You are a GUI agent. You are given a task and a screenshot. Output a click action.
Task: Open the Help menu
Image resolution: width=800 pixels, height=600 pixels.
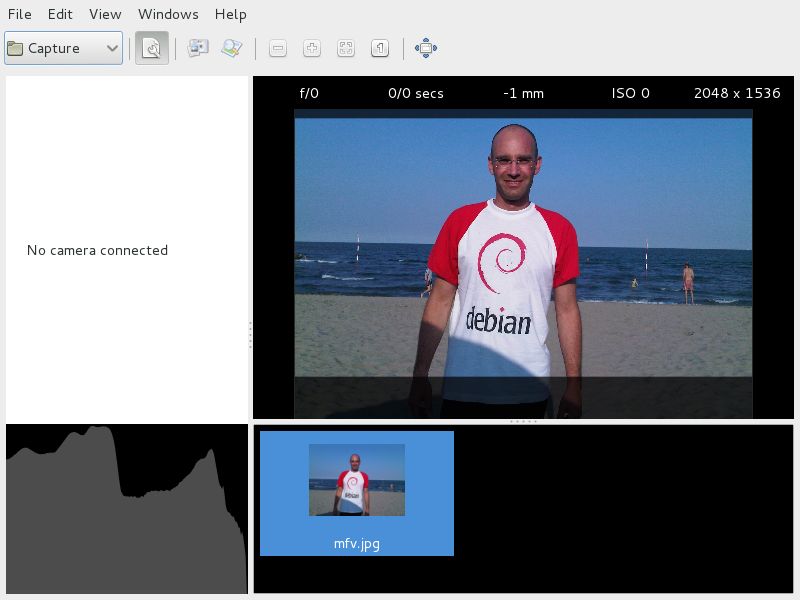click(x=231, y=14)
